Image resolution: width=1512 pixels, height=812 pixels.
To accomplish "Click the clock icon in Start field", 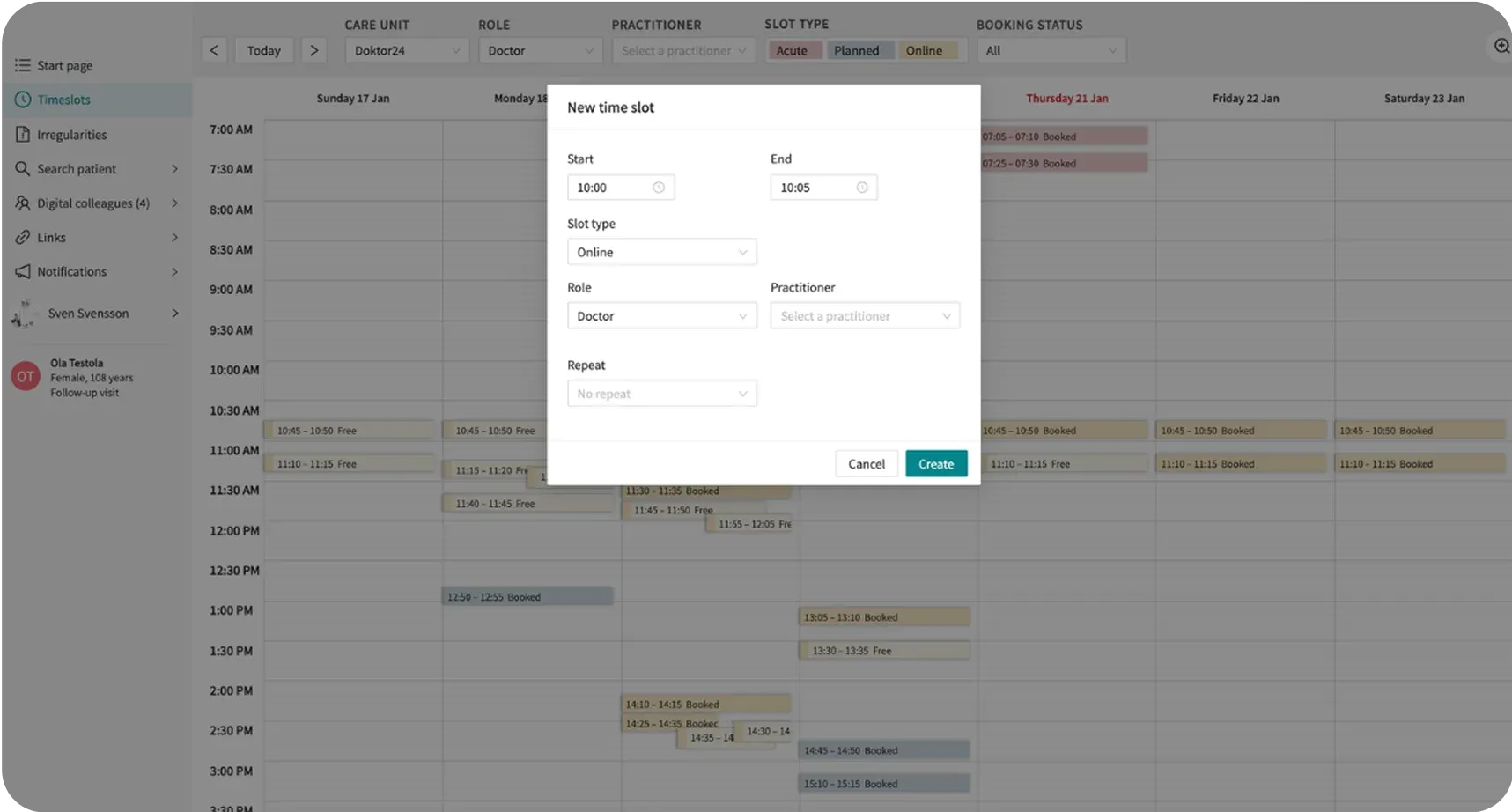I will (659, 188).
